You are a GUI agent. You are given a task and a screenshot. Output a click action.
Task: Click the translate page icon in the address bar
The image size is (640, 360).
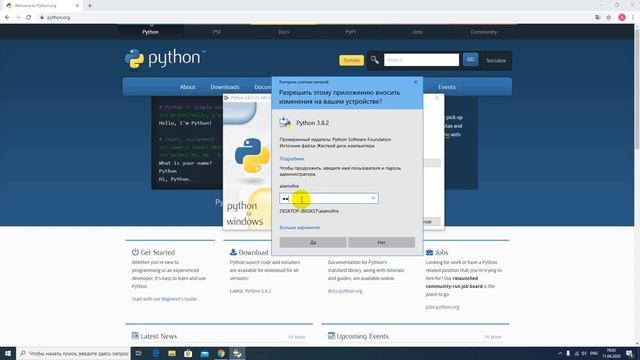[x=598, y=18]
